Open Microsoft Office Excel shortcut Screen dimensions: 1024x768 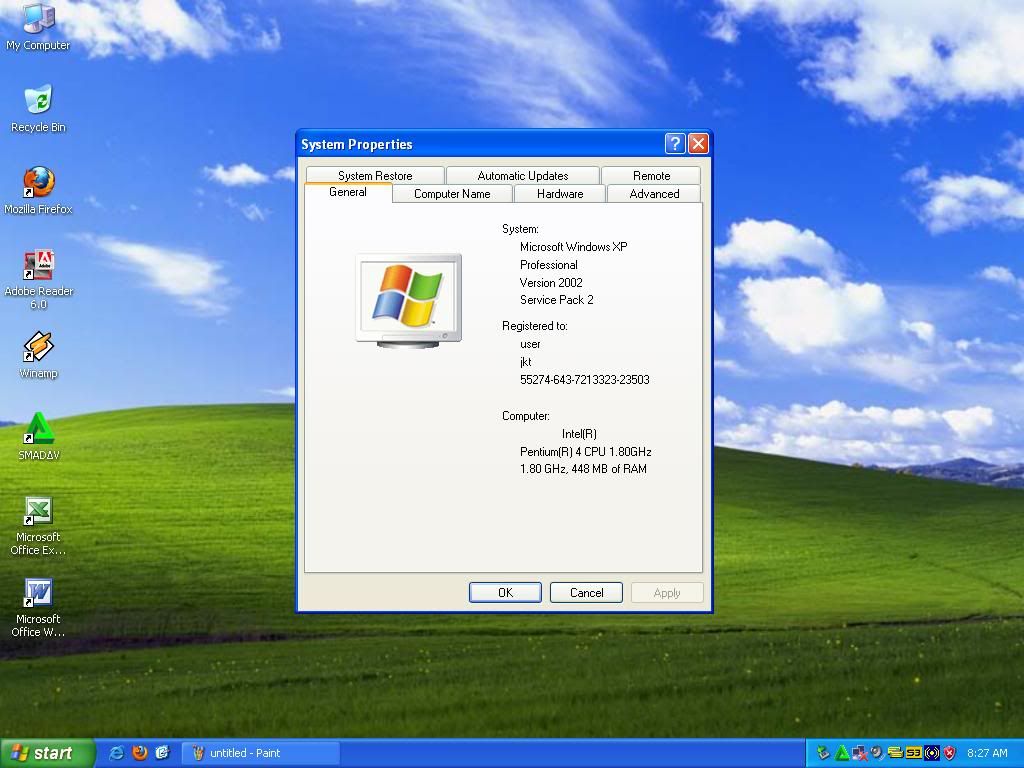click(38, 526)
